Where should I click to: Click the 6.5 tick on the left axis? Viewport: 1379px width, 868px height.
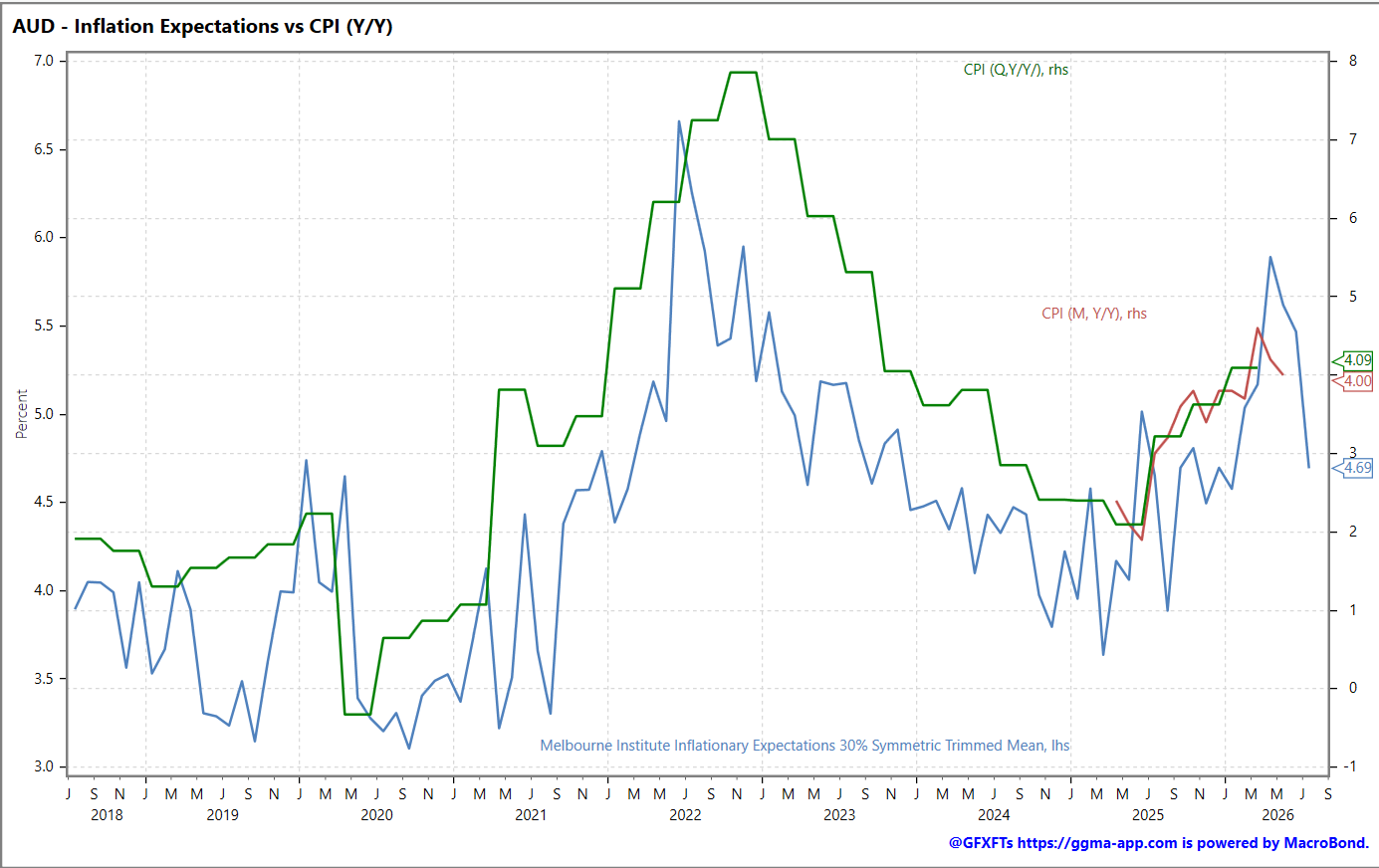click(x=44, y=149)
